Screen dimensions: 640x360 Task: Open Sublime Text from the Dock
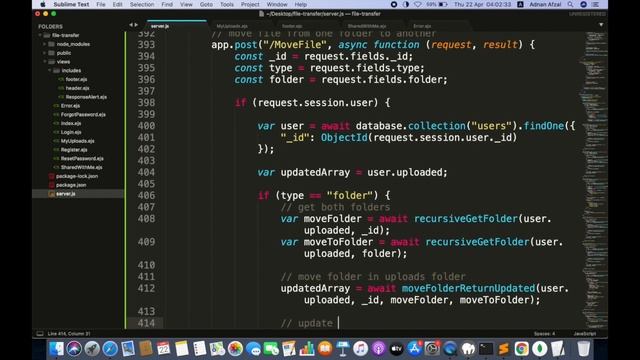(x=504, y=349)
